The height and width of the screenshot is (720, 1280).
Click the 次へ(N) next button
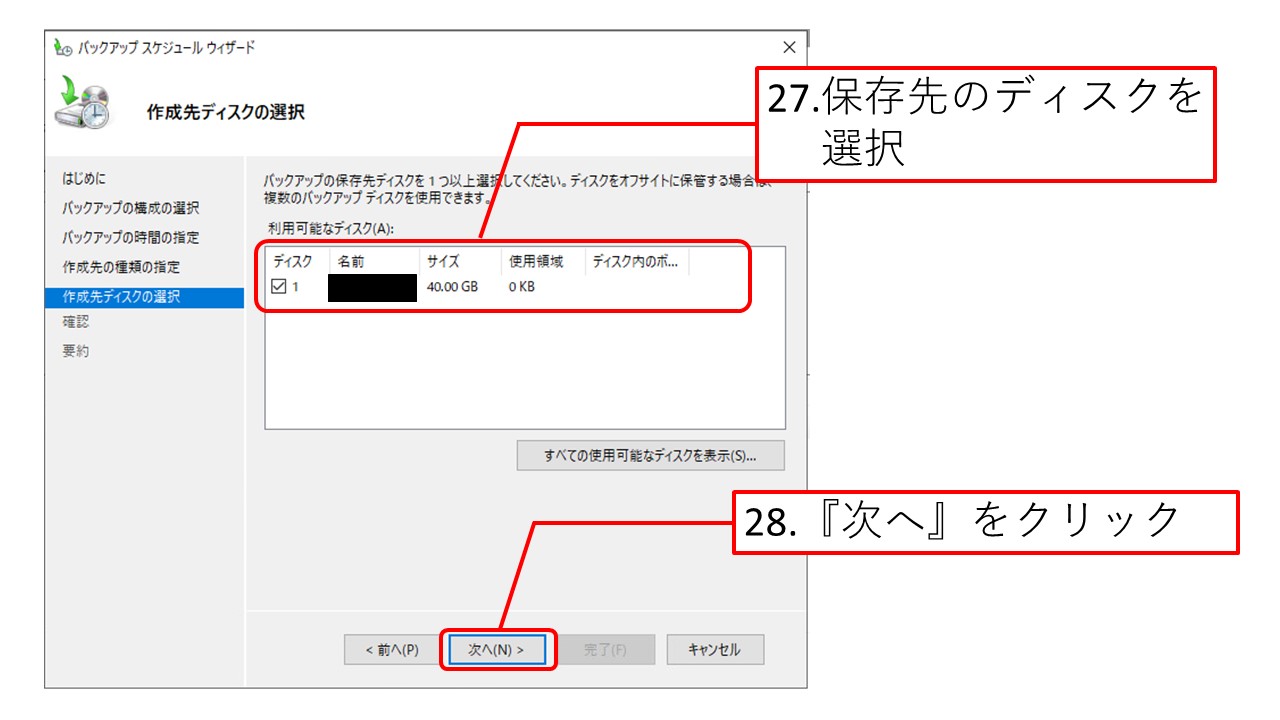point(497,650)
